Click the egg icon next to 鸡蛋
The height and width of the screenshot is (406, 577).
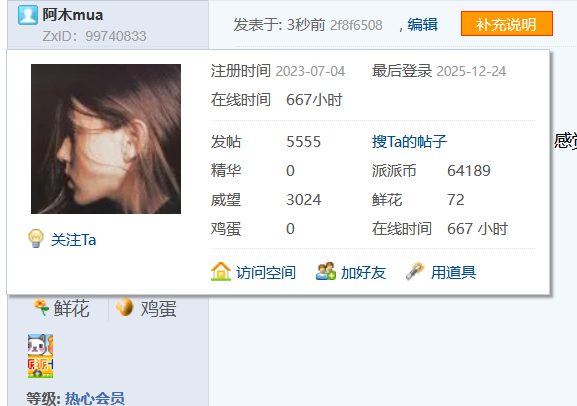[125, 307]
